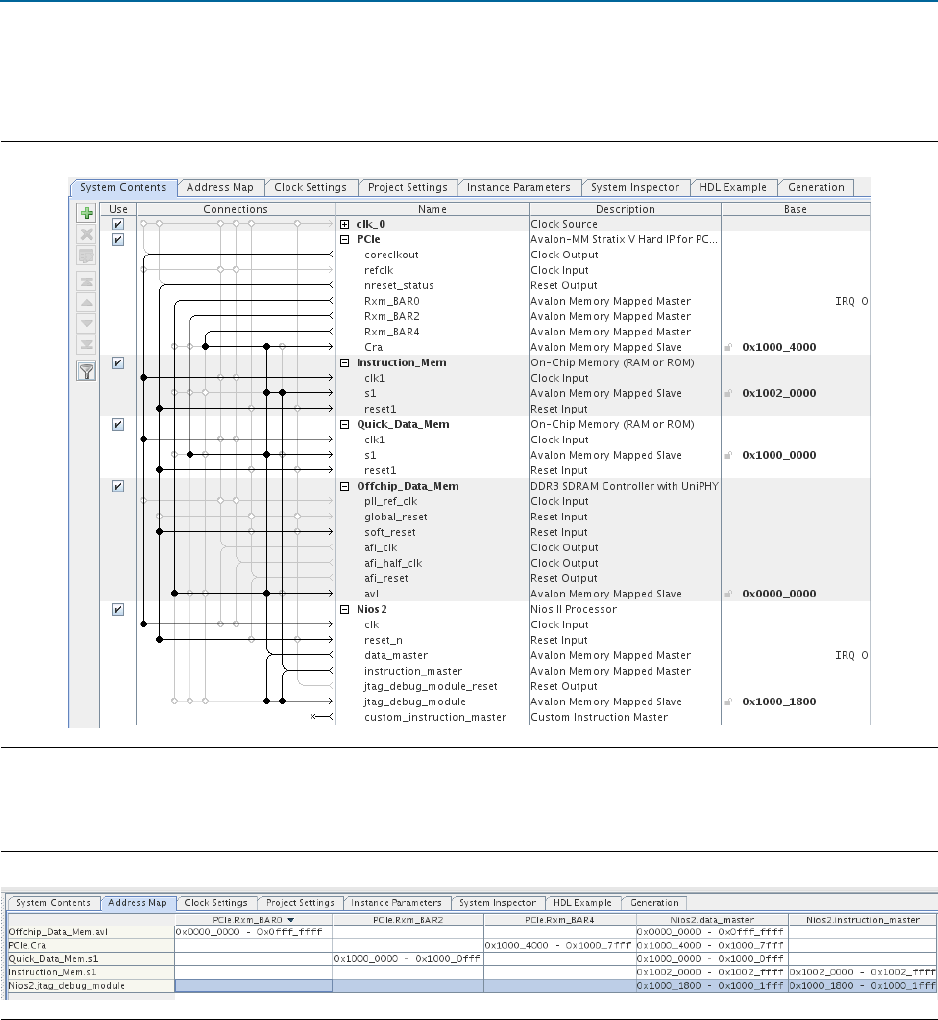The height and width of the screenshot is (1020, 938).
Task: Collapse the Nios2 component tree
Action: click(x=345, y=610)
